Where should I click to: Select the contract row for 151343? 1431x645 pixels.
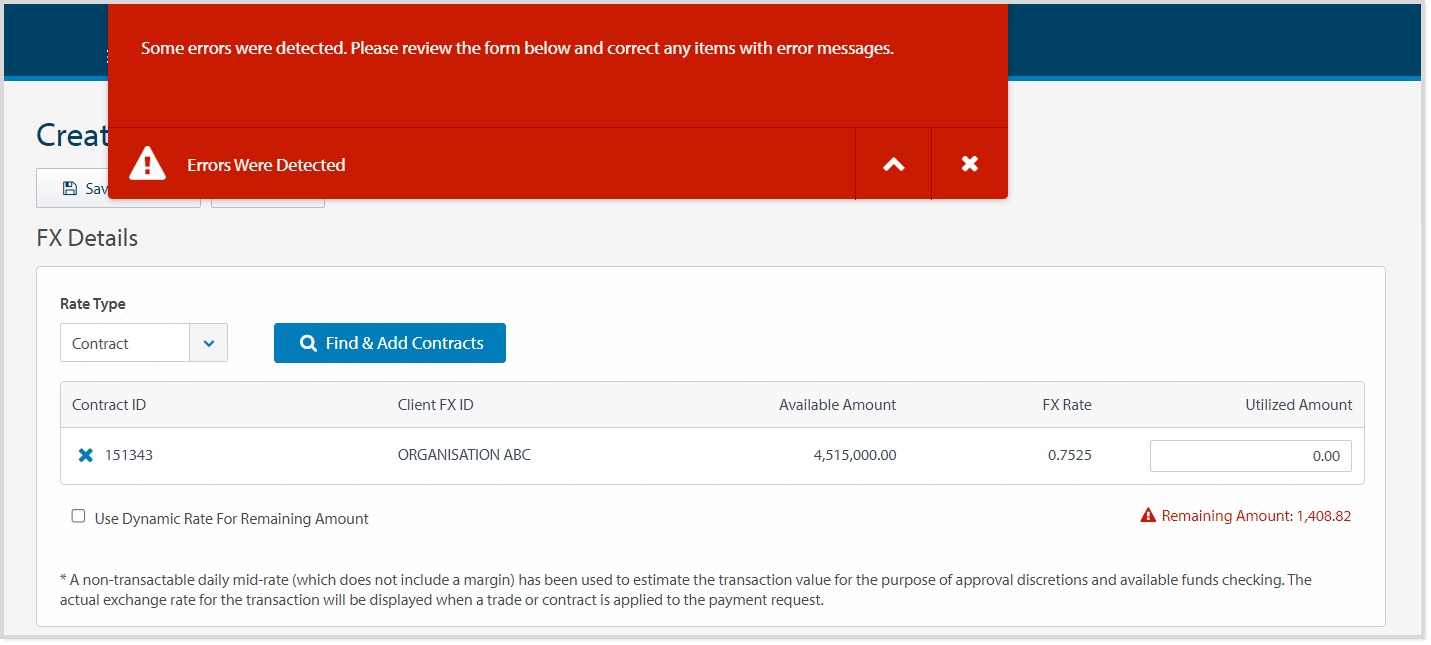(x=700, y=455)
